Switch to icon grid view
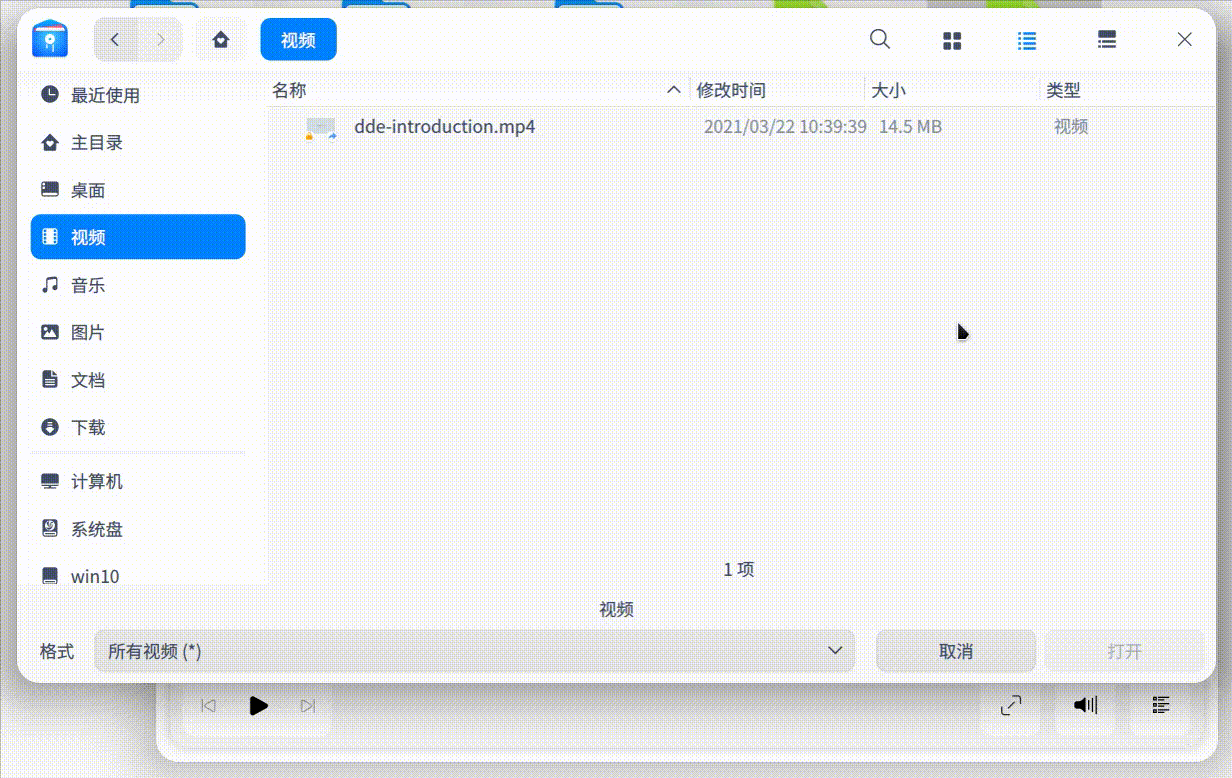 [x=952, y=40]
